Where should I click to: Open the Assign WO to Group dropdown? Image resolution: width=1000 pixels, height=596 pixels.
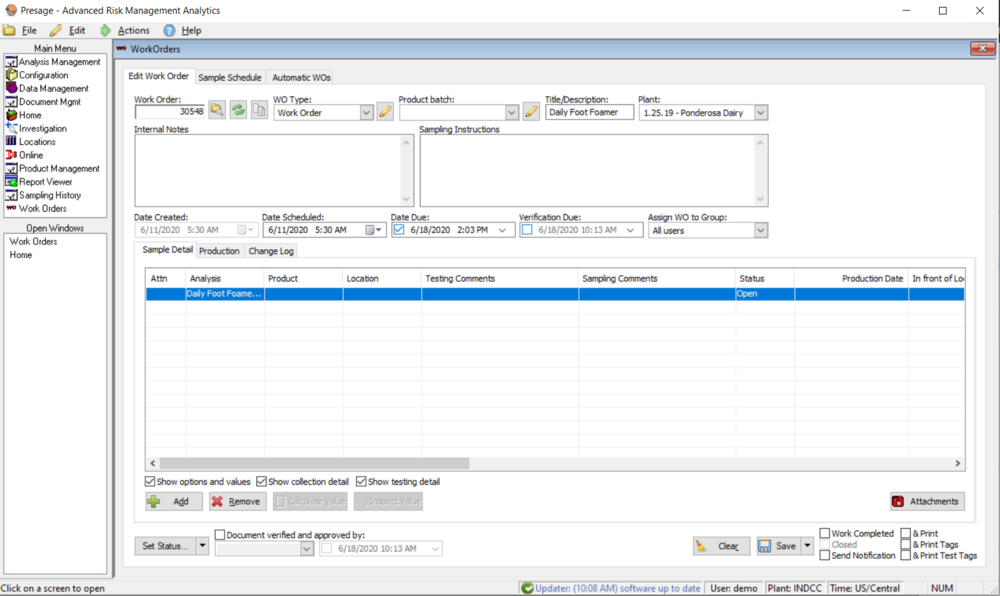pyautogui.click(x=760, y=230)
